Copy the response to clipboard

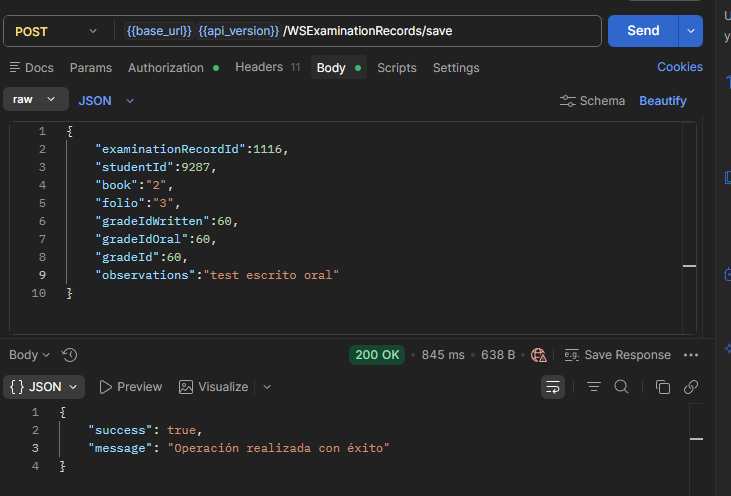click(662, 387)
